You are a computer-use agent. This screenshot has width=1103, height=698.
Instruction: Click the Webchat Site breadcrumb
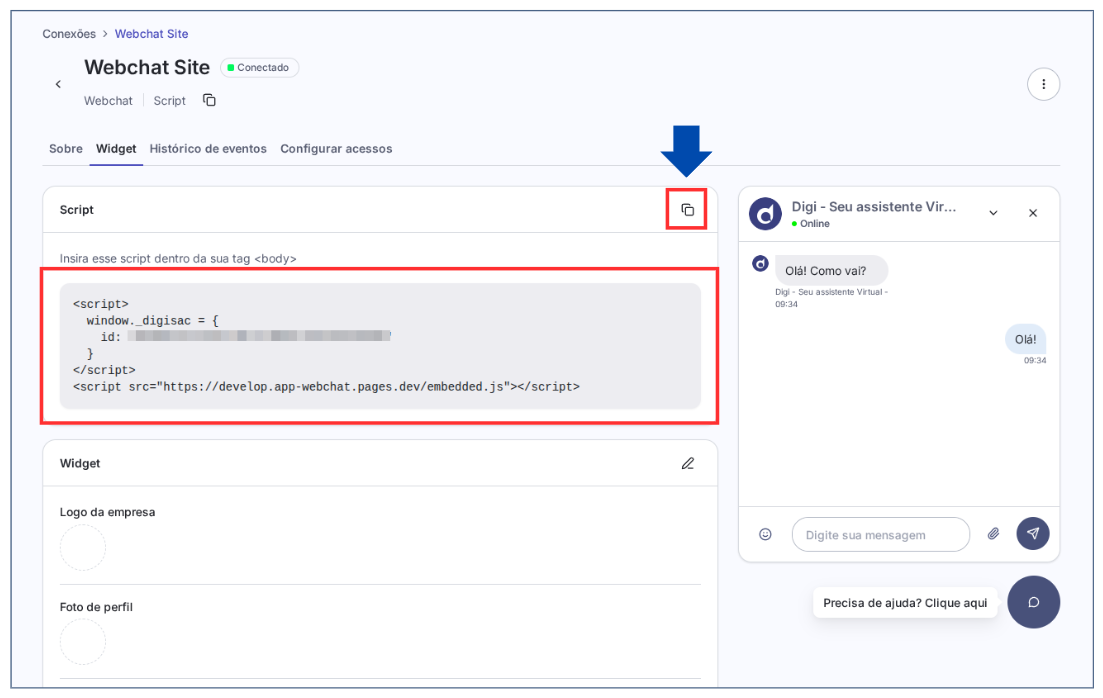[151, 34]
